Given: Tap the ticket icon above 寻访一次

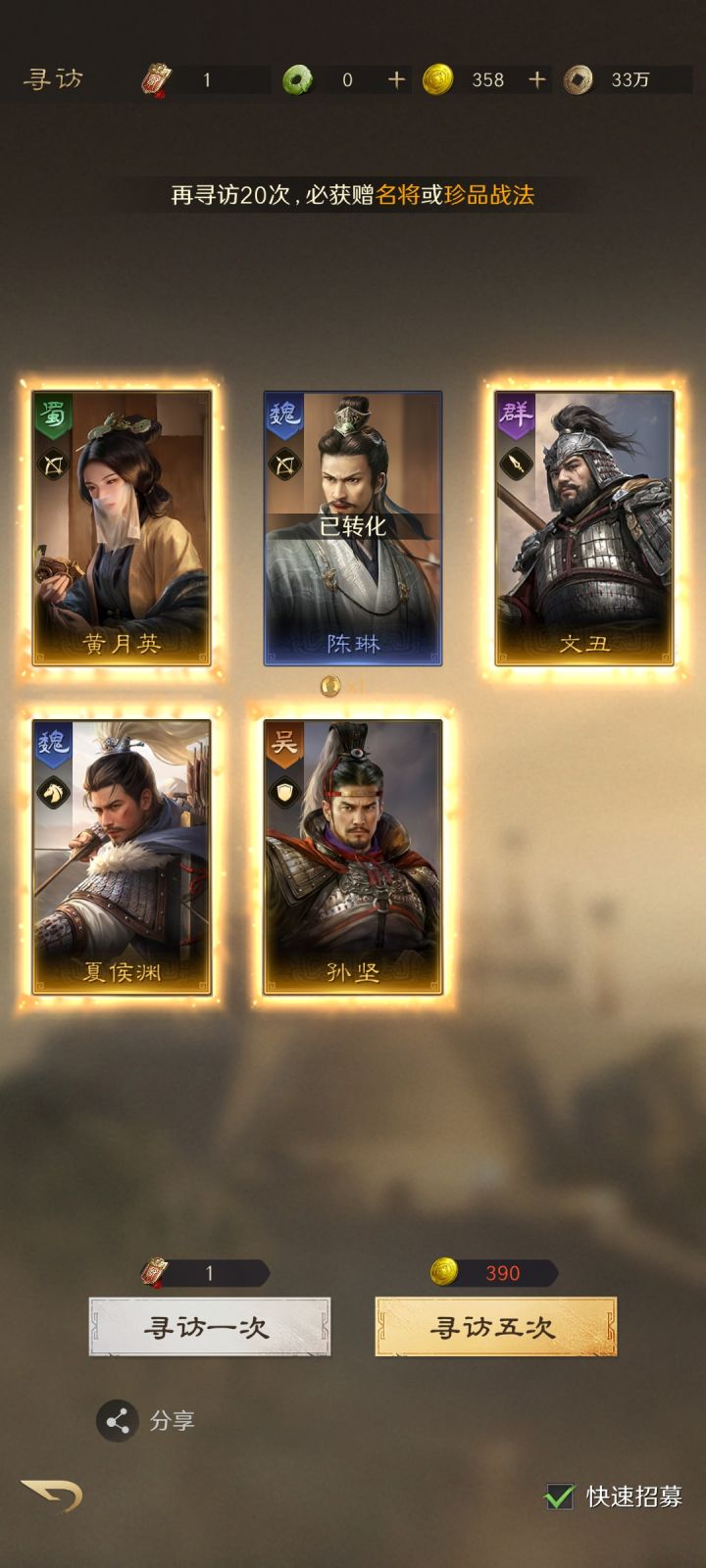Looking at the screenshot, I should tap(155, 1272).
